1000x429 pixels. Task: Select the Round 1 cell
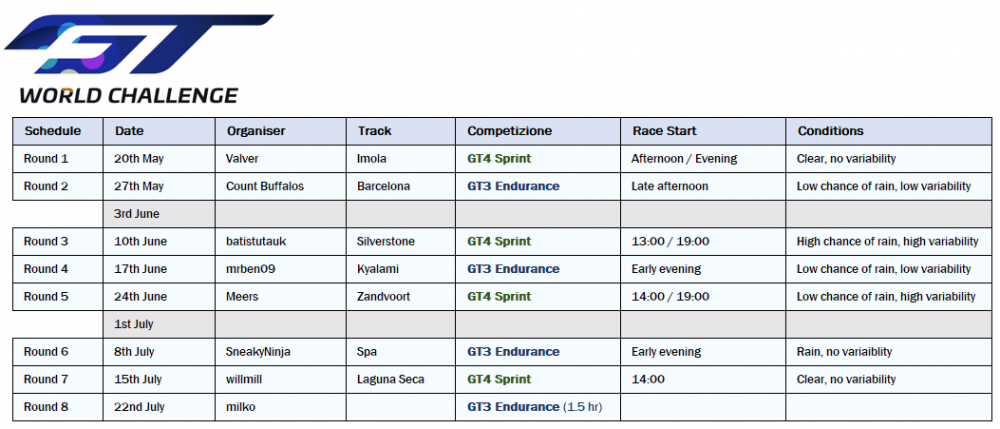click(x=46, y=158)
